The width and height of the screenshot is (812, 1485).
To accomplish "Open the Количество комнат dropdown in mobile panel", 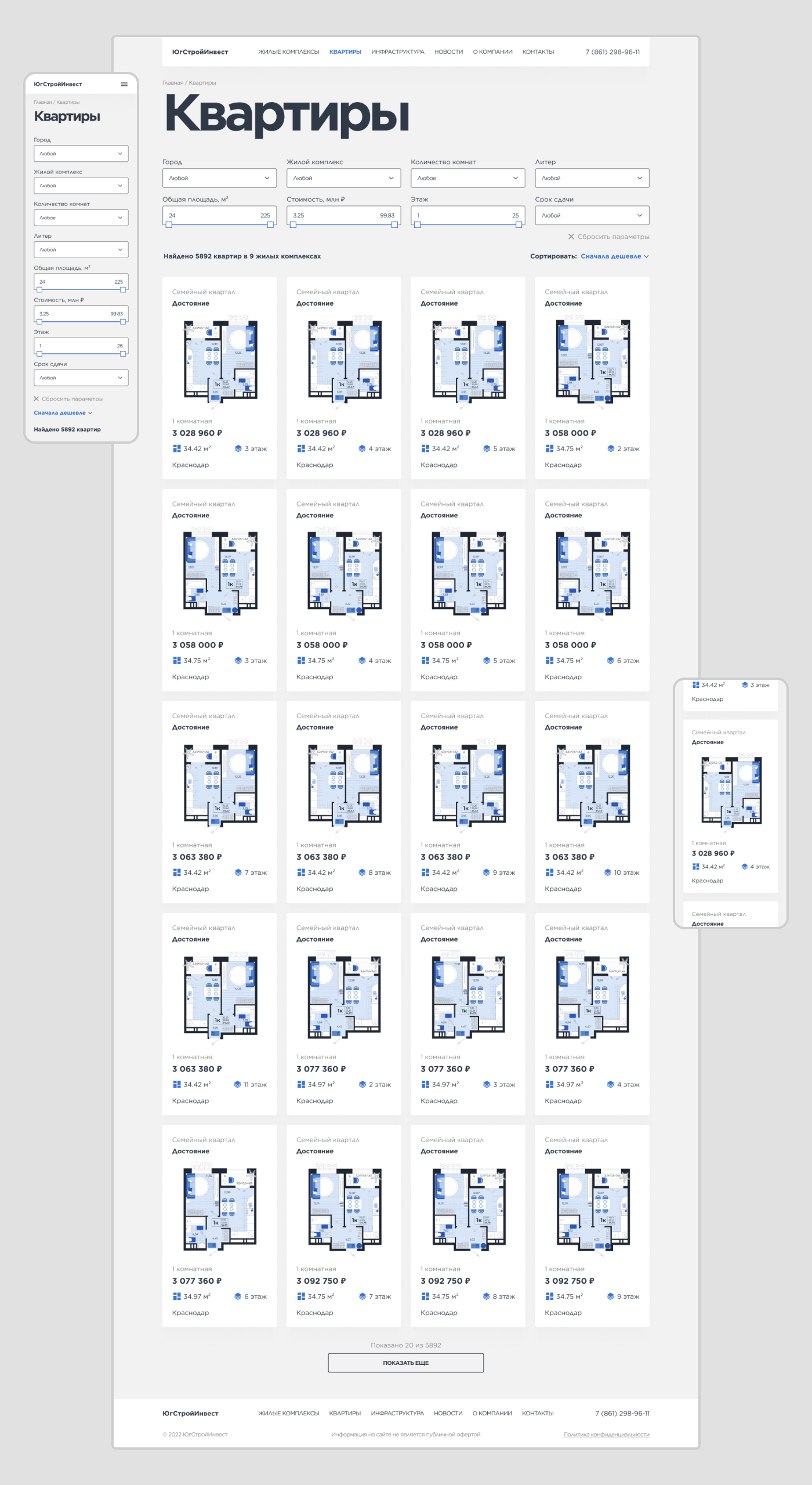I will pyautogui.click(x=81, y=218).
